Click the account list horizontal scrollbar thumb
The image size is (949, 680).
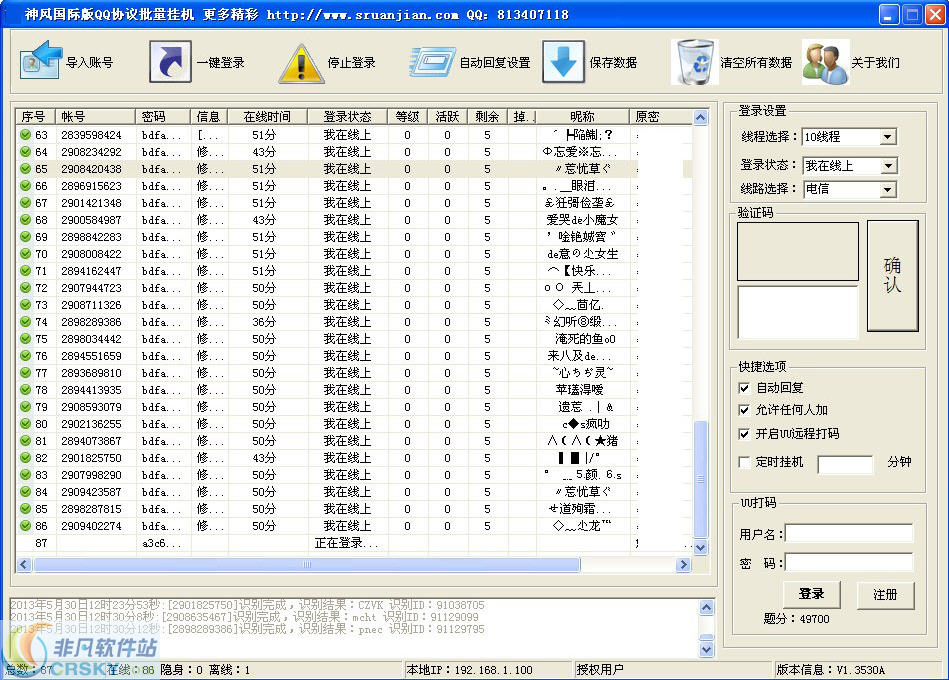pos(307,564)
